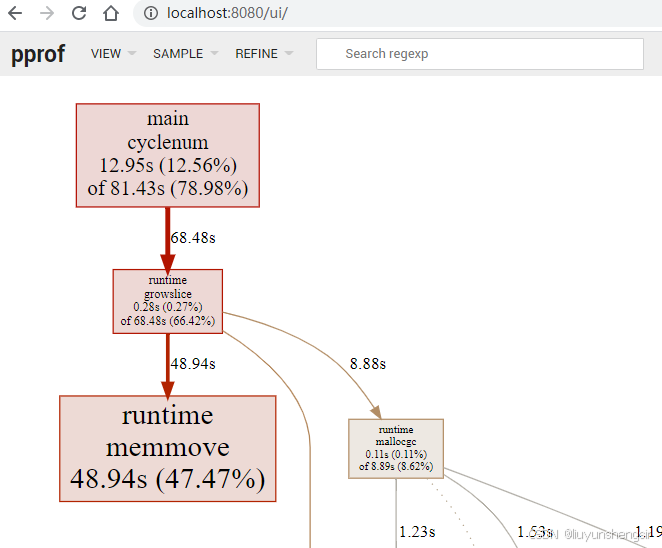Click the pprof logo title

(x=38, y=54)
